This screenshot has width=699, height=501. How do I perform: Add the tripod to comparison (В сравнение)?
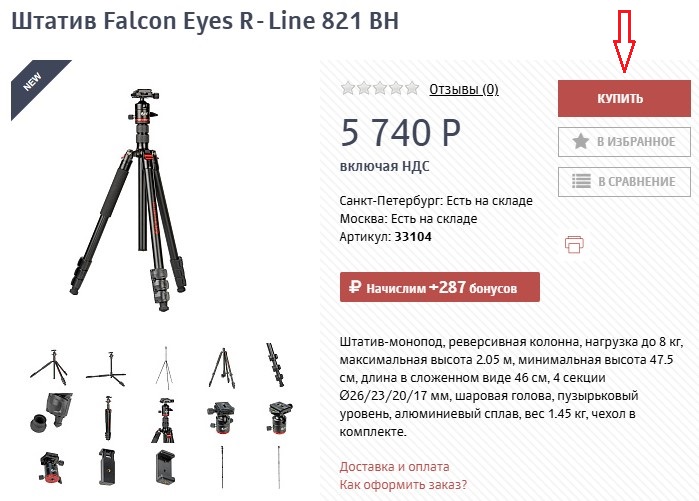pyautogui.click(x=624, y=182)
